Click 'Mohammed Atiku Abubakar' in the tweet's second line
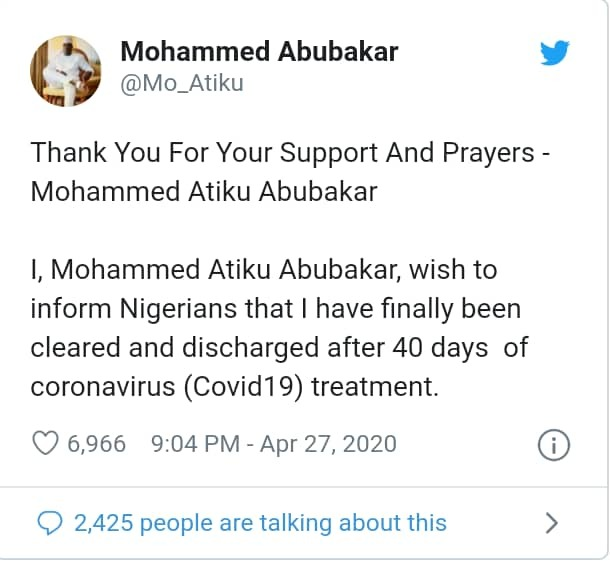The width and height of the screenshot is (610, 562). pos(204,191)
